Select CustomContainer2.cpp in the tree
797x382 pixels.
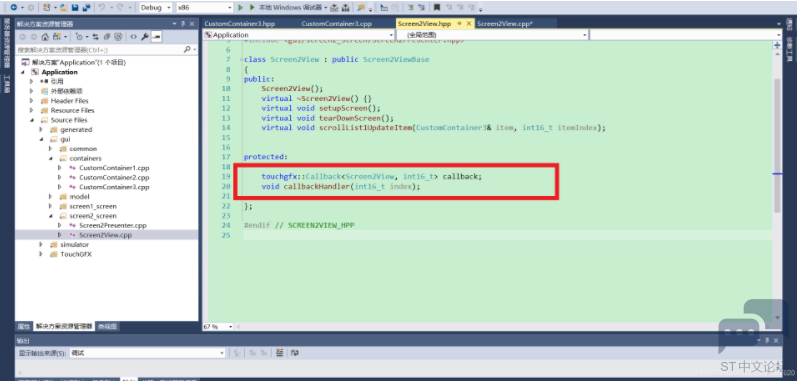(x=114, y=178)
